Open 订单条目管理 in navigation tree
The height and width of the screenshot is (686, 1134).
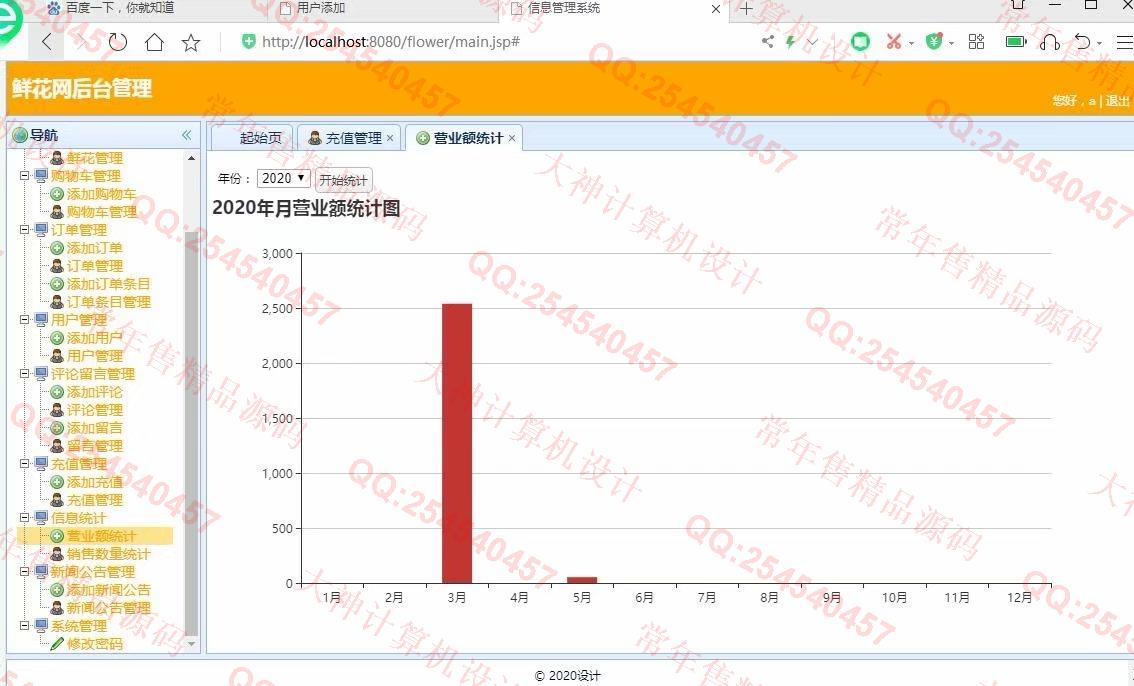pyautogui.click(x=108, y=302)
